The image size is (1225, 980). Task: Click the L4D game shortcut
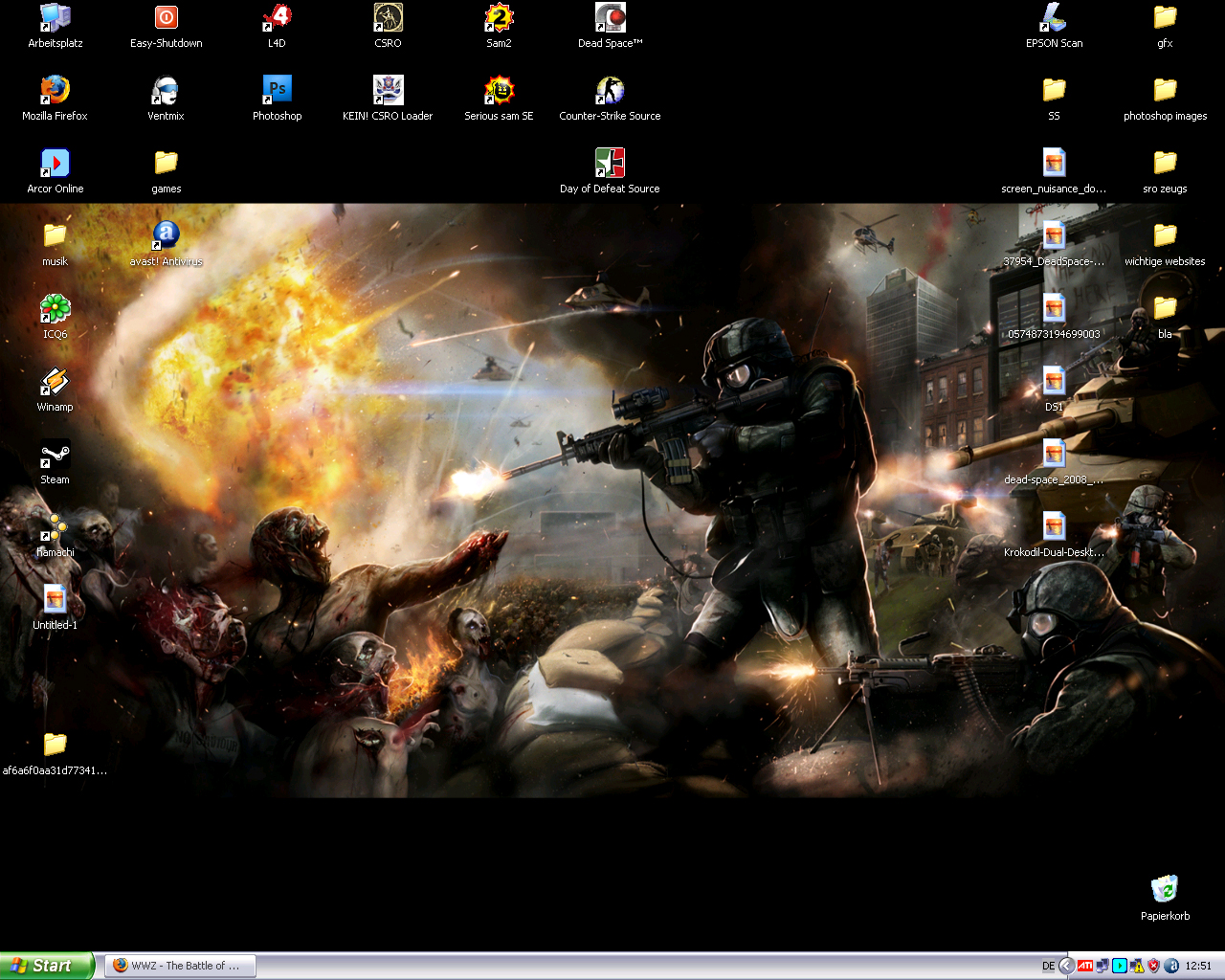tap(277, 18)
